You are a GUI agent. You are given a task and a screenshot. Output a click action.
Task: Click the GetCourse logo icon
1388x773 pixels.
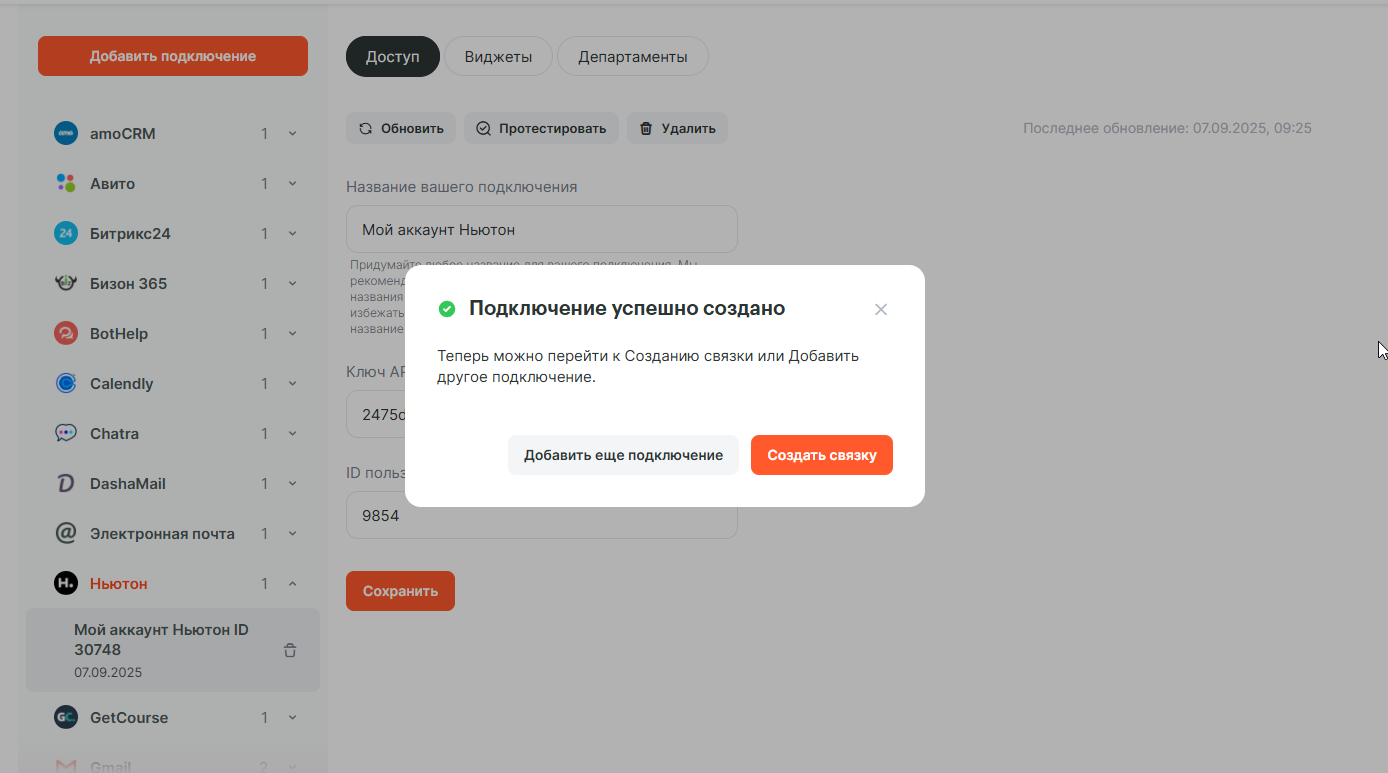click(66, 718)
